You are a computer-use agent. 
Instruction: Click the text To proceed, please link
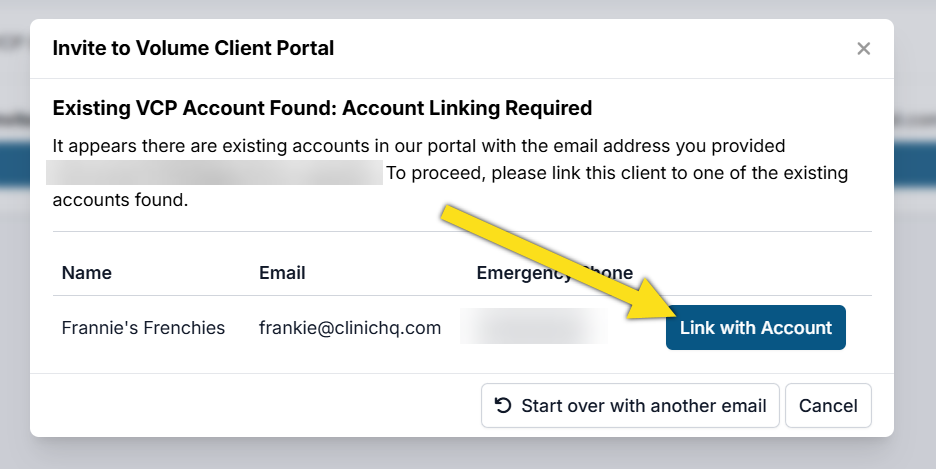(616, 173)
